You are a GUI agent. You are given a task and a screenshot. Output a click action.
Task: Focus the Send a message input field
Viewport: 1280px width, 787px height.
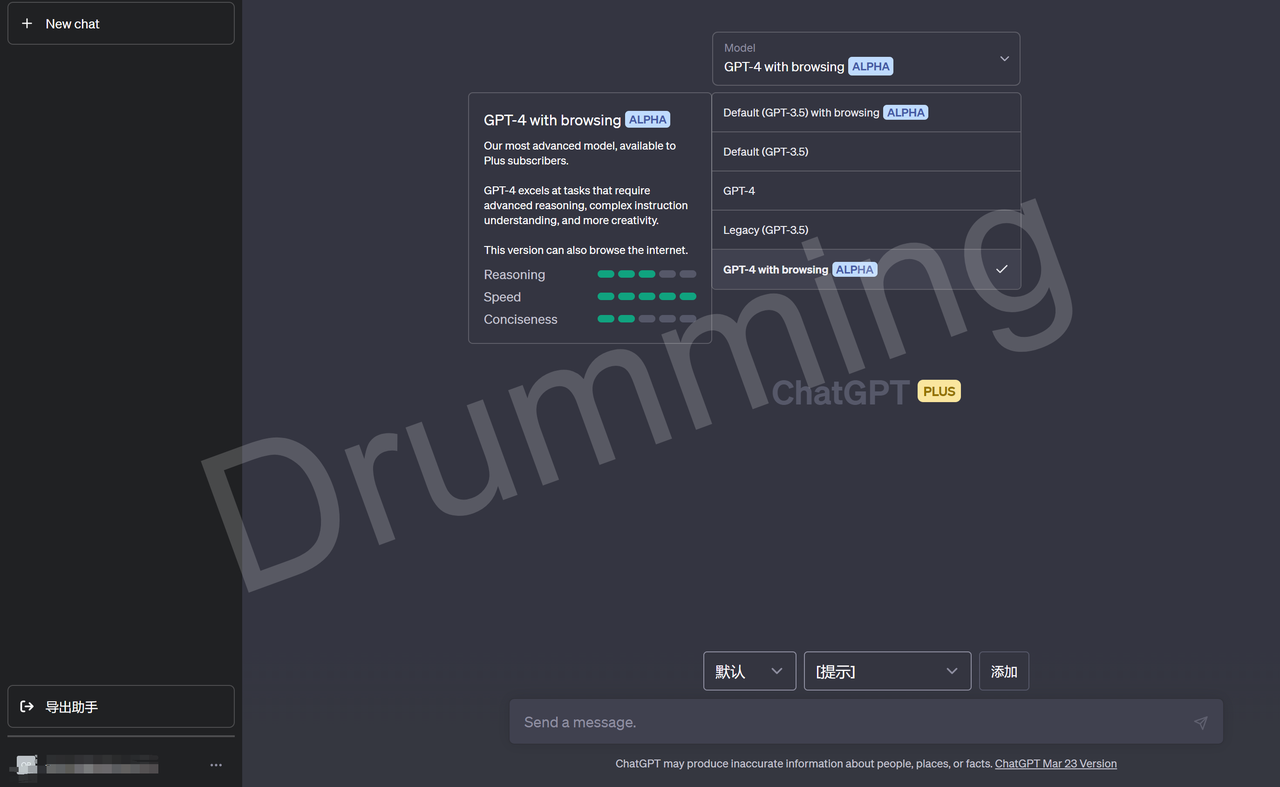850,722
